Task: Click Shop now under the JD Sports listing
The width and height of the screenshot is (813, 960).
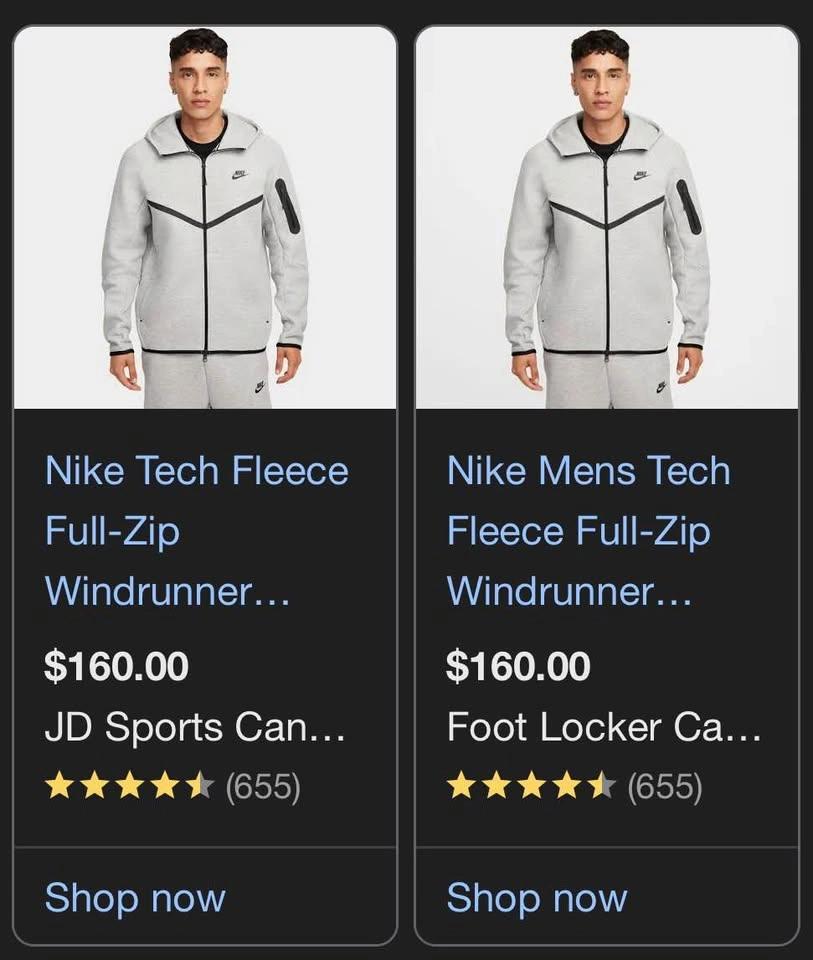Action: 135,897
